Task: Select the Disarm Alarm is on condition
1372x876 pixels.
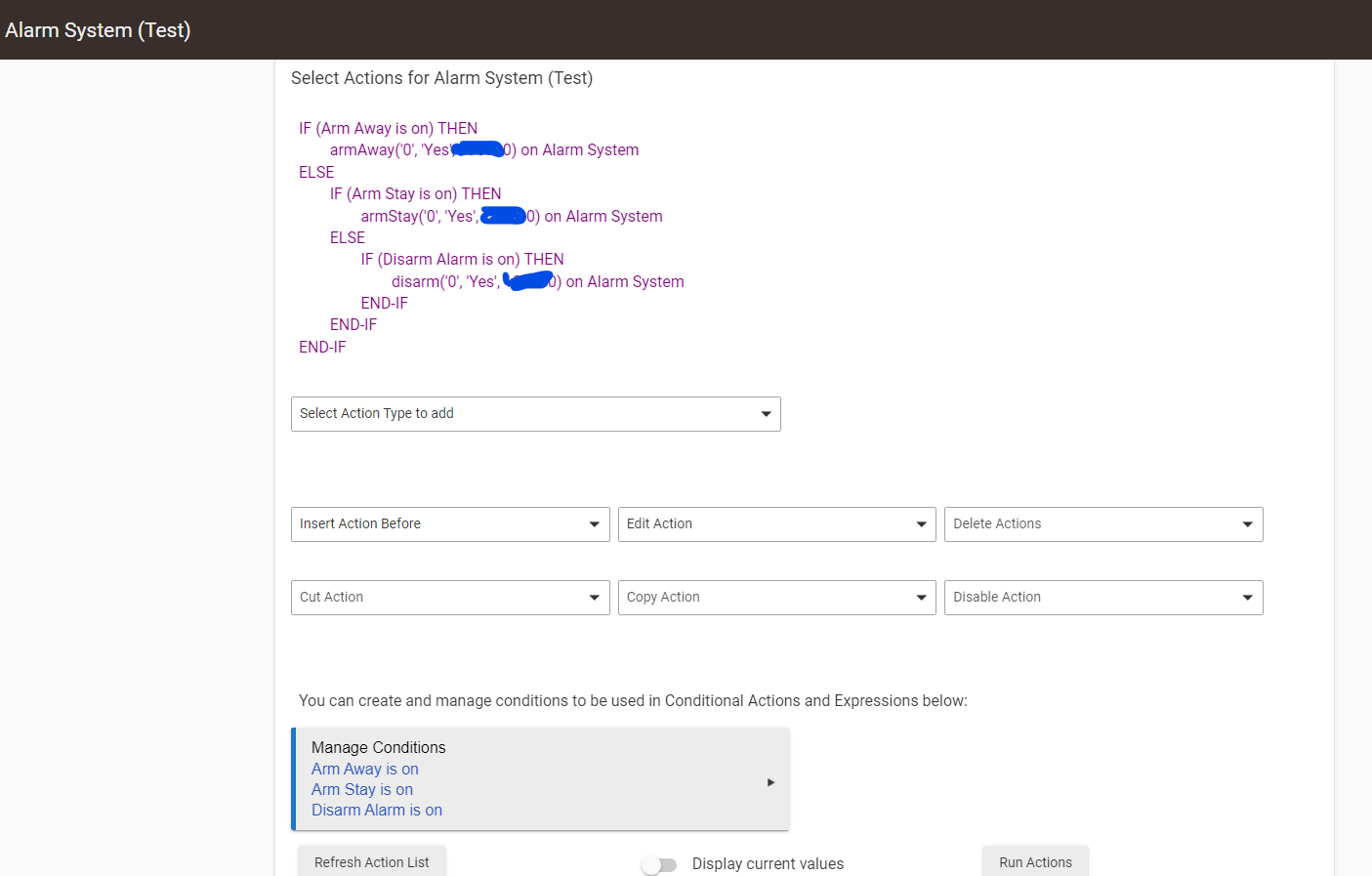Action: [x=377, y=810]
